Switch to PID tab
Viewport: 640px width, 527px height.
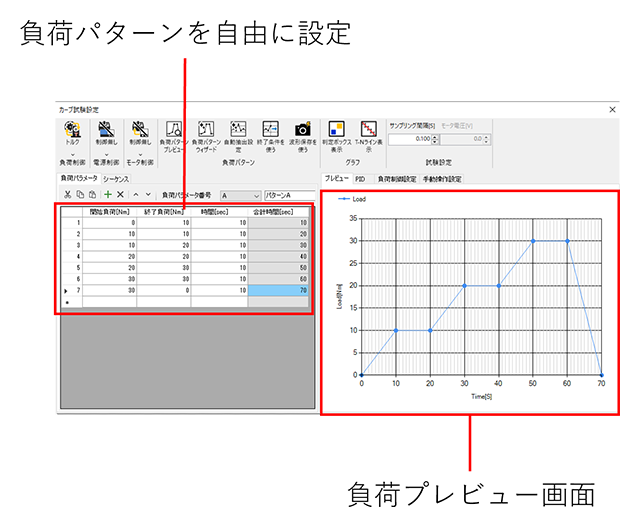tap(360, 179)
